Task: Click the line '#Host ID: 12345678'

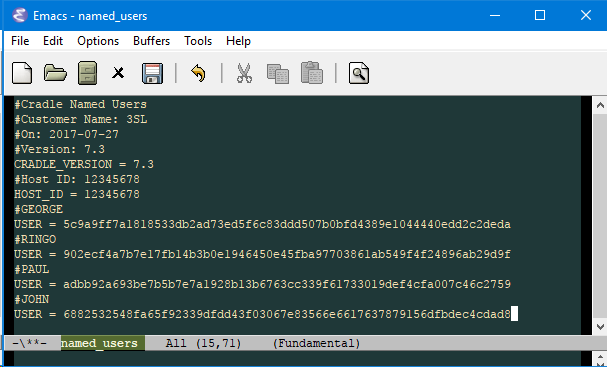Action: click(x=77, y=179)
